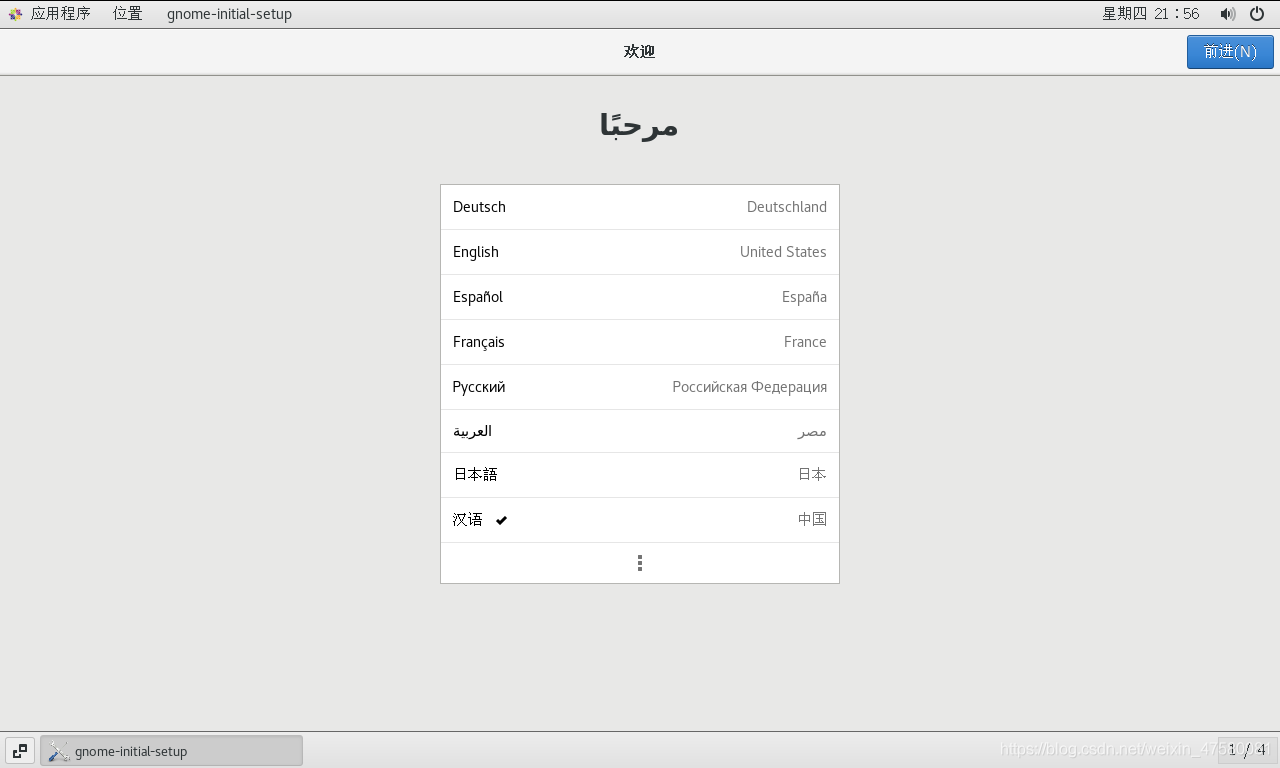Click the 前进(N) button
The image size is (1280, 768).
[1230, 52]
